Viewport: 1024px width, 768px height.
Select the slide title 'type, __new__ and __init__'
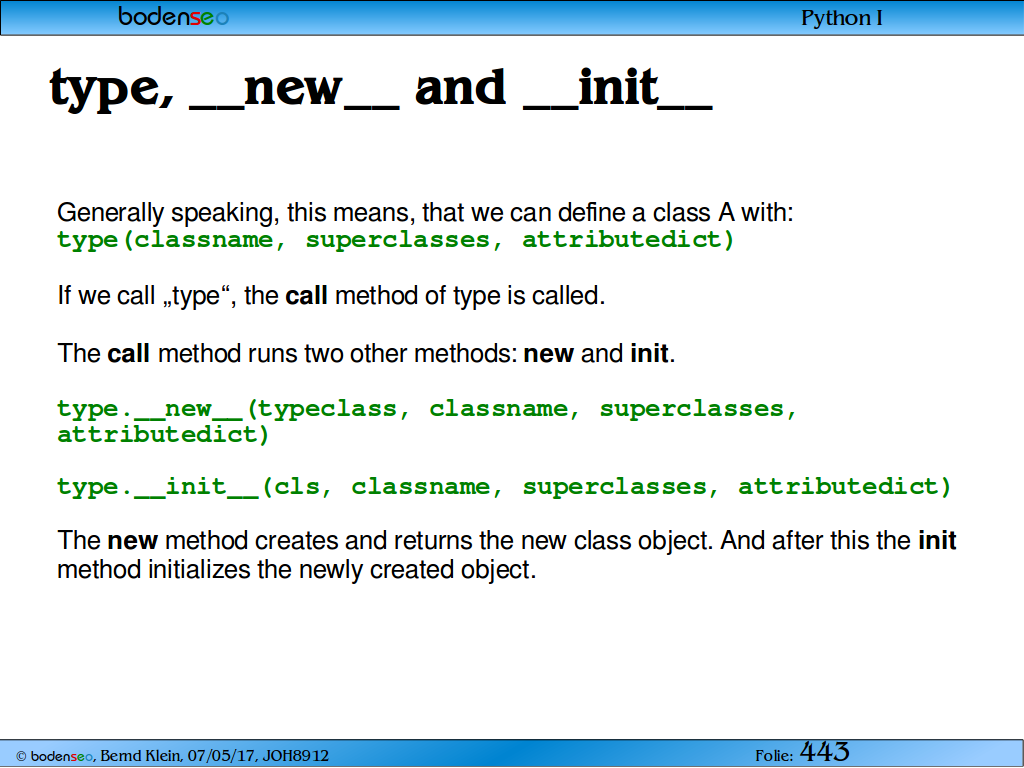tap(381, 89)
